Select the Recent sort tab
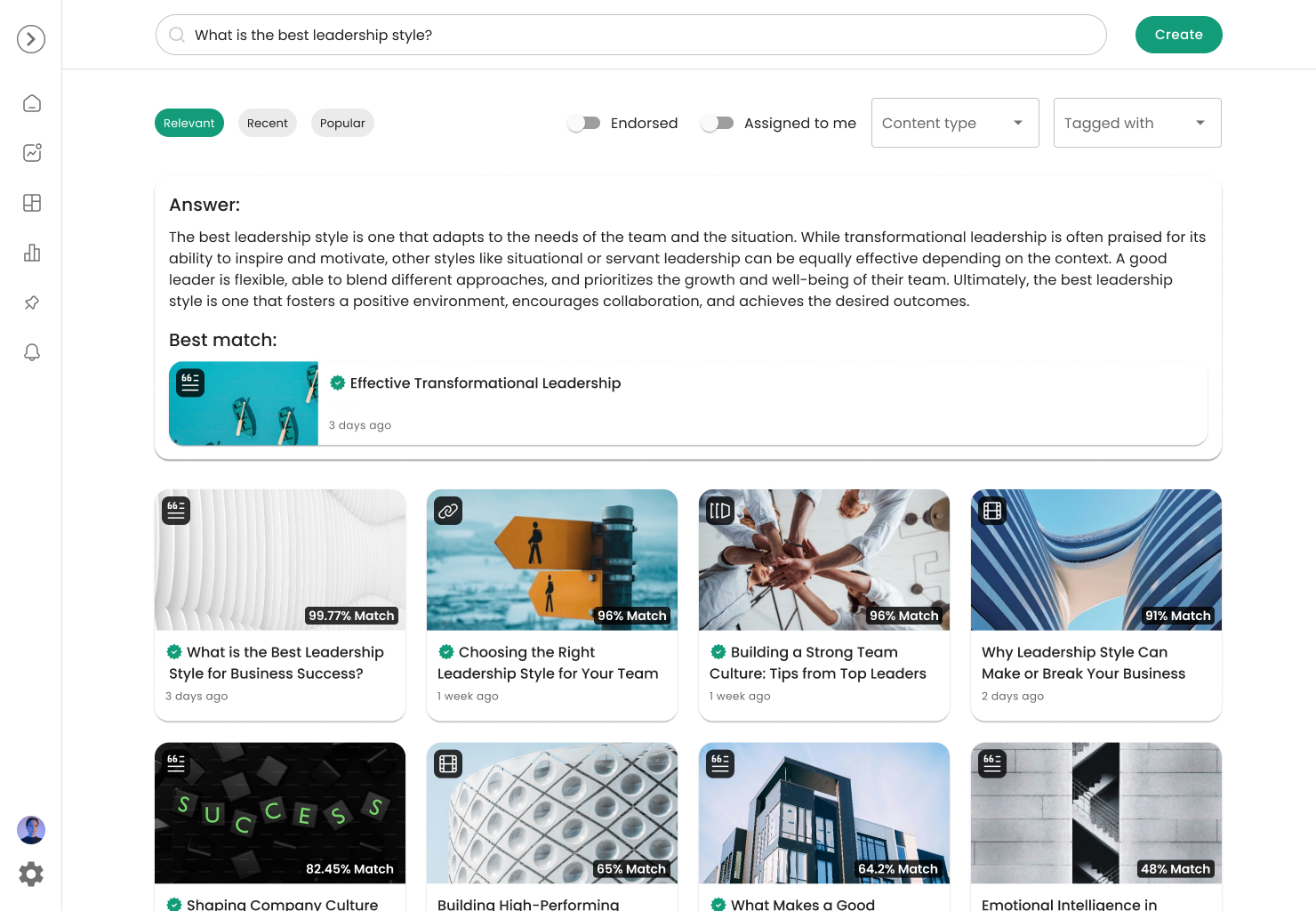This screenshot has width=1316, height=911. 268,123
